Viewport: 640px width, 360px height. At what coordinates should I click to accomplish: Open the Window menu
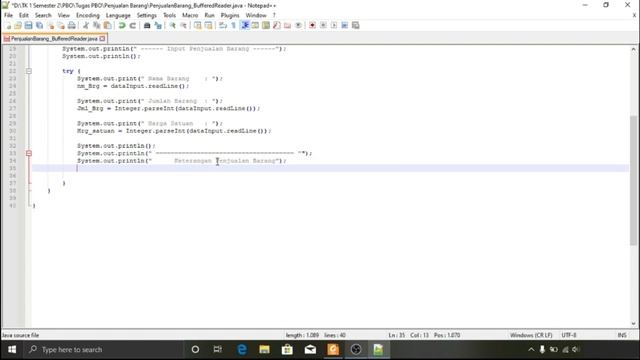pos(256,15)
